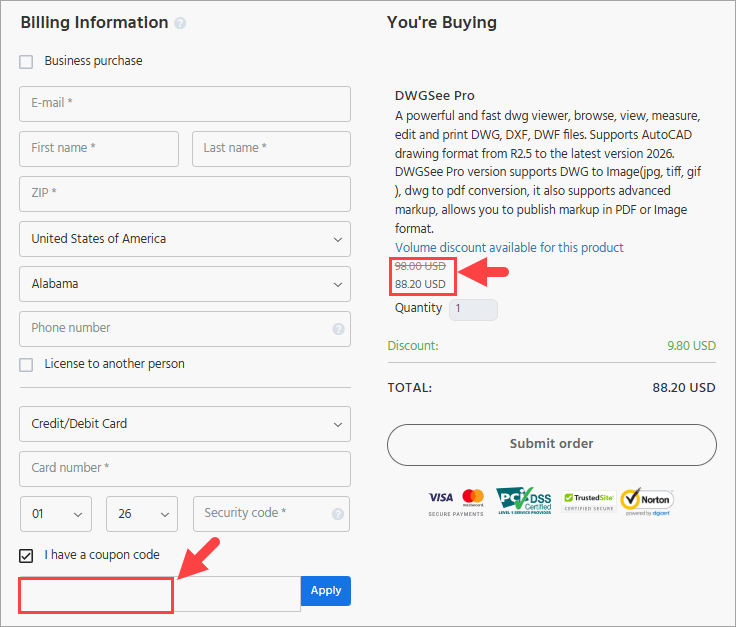Click the struck-through 98.00 USD price
This screenshot has height=627, width=736.
pyautogui.click(x=420, y=266)
